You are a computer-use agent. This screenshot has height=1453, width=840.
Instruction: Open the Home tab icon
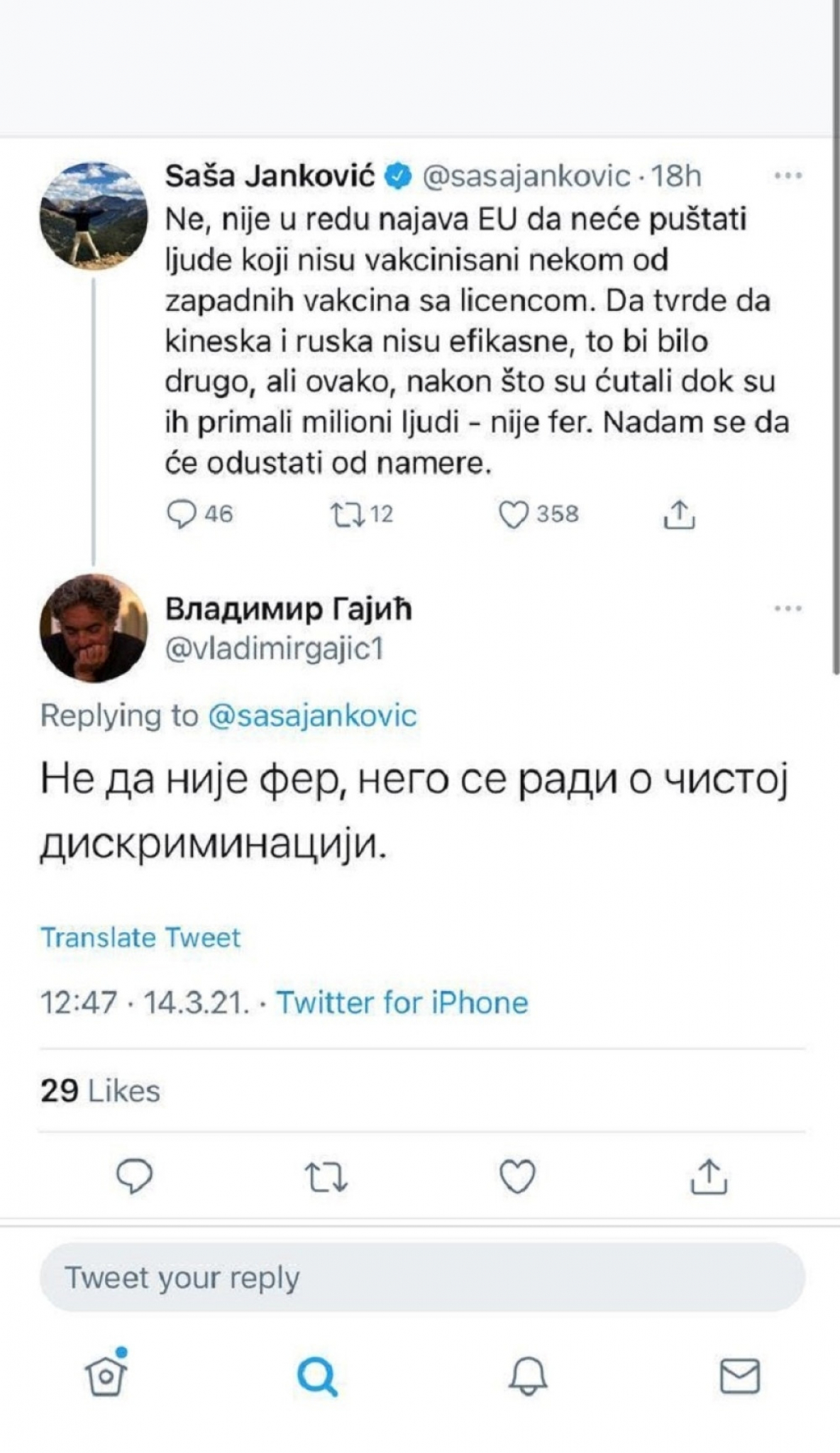[x=106, y=1376]
